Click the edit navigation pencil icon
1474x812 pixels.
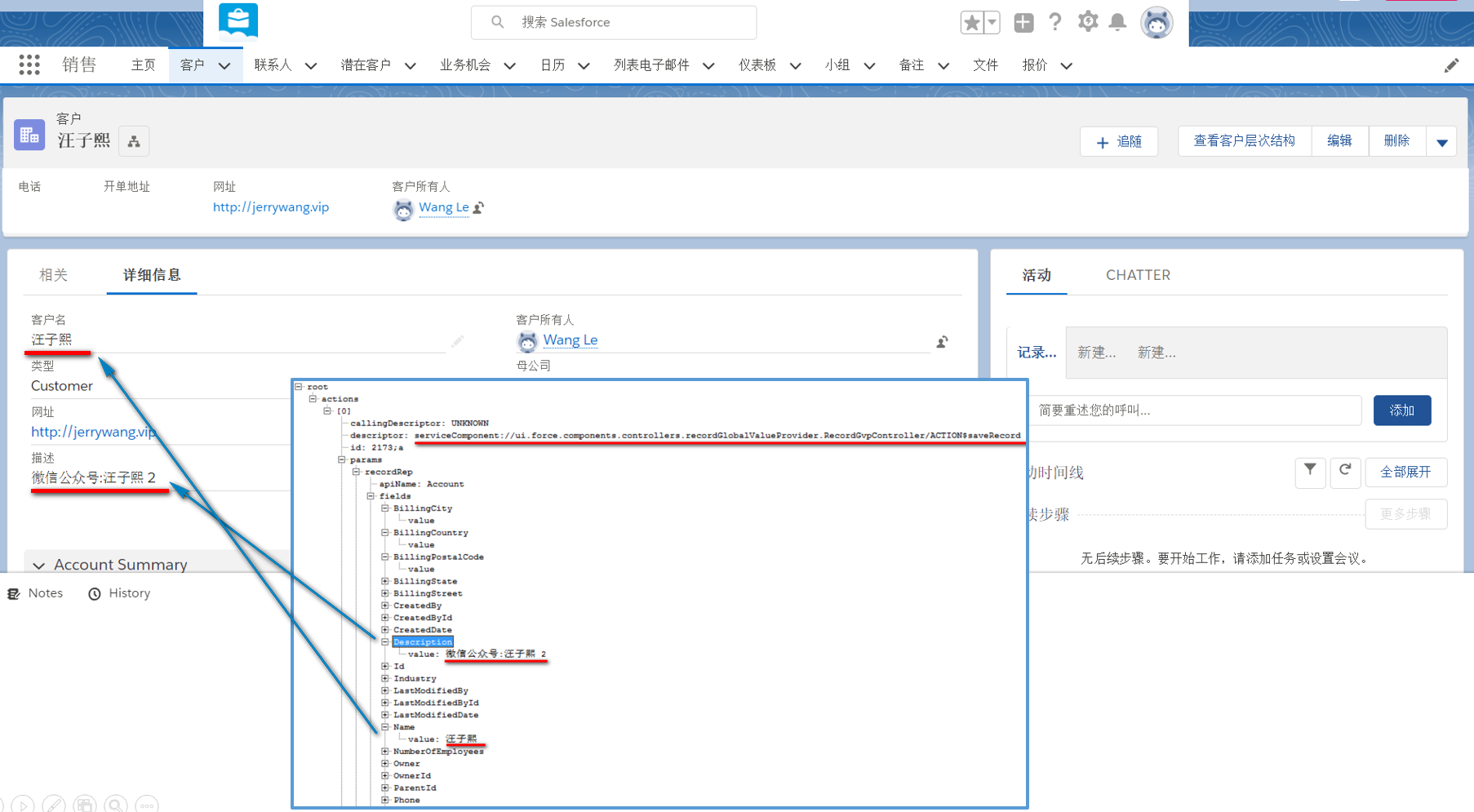tap(1451, 65)
